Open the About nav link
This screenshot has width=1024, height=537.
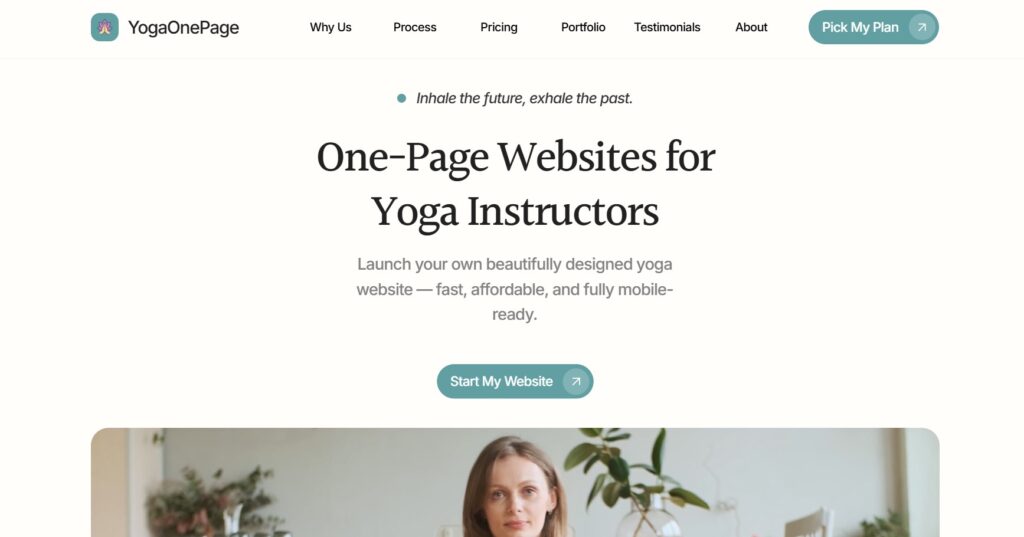tap(751, 27)
